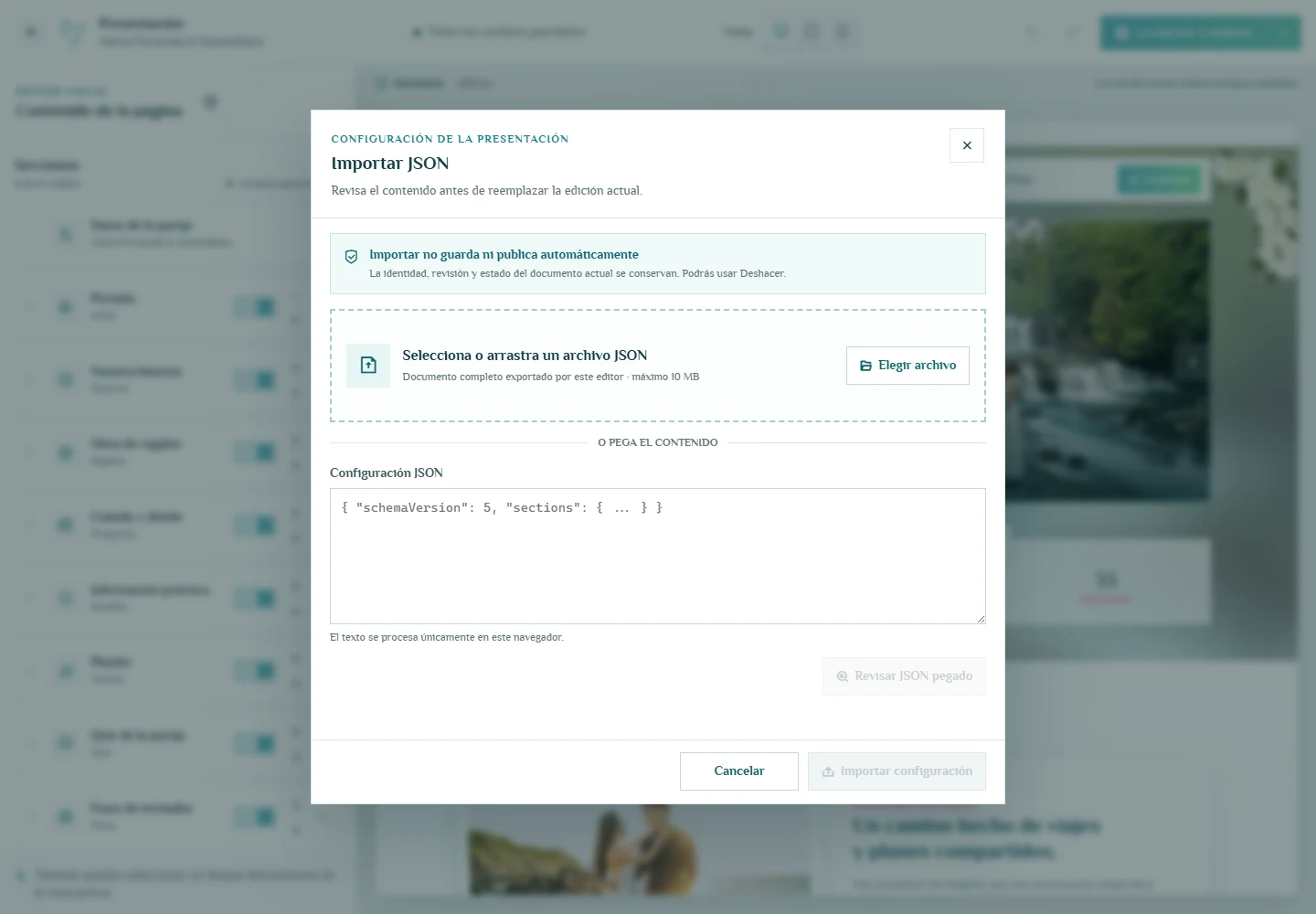Close the Importar JSON dialog
This screenshot has height=914, width=1316.
pyautogui.click(x=967, y=145)
